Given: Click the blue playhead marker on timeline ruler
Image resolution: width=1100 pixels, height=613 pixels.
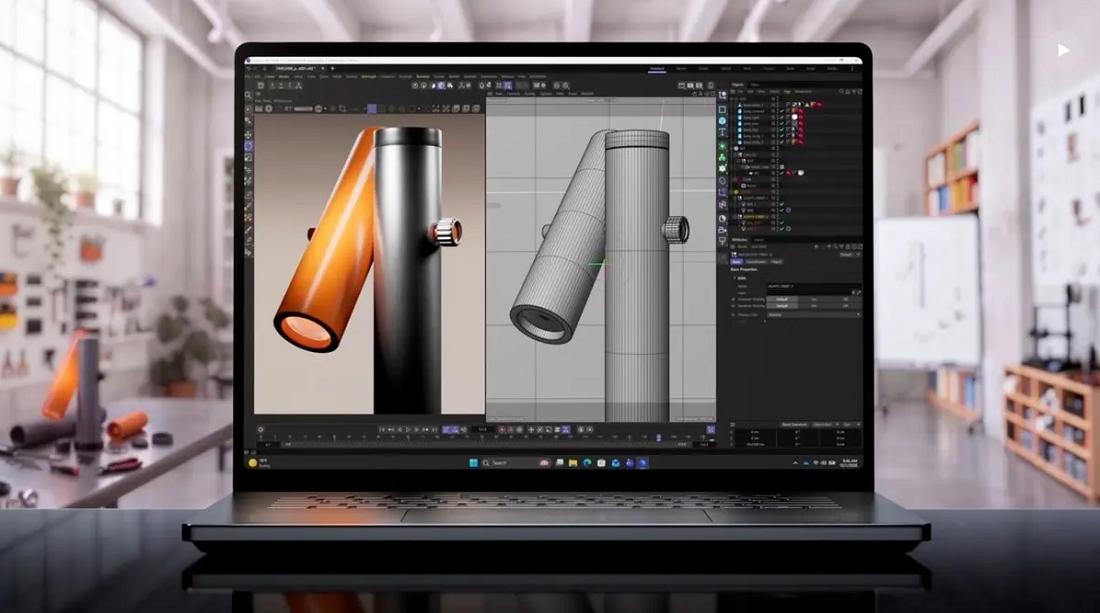Looking at the screenshot, I should 658,438.
